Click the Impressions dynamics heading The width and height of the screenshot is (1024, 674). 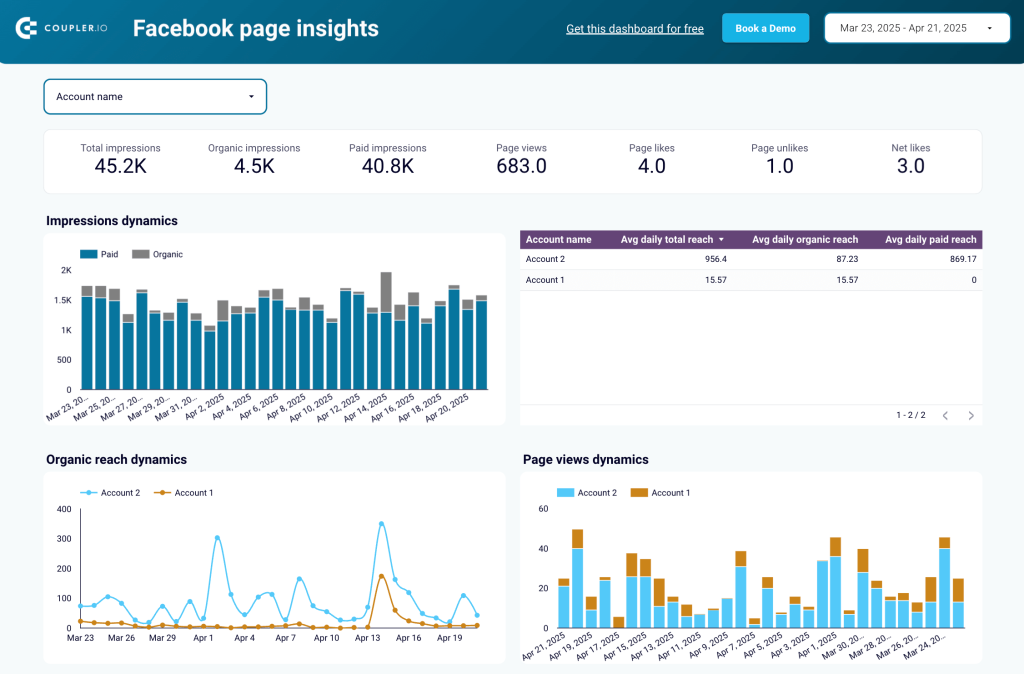[112, 221]
